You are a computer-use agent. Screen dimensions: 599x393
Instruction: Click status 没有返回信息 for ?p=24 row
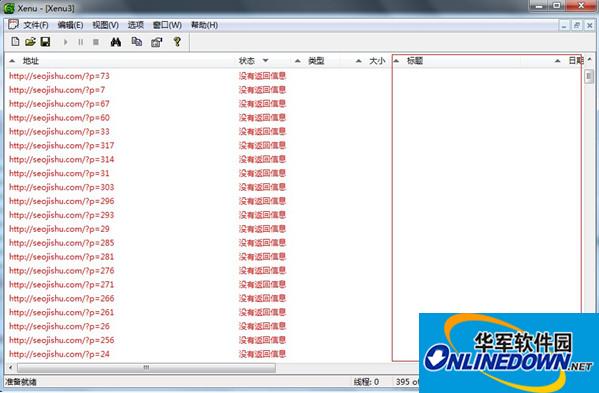[x=262, y=354]
